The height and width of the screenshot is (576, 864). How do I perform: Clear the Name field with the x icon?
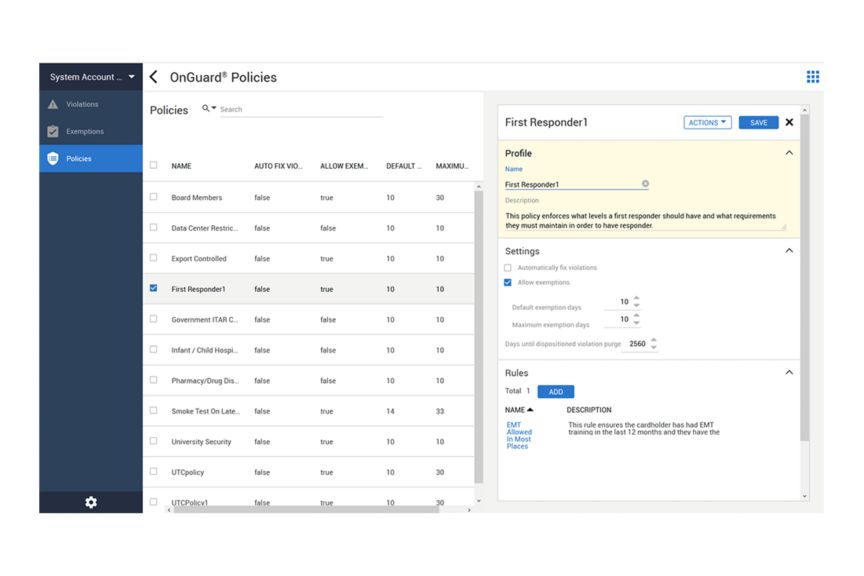[645, 184]
